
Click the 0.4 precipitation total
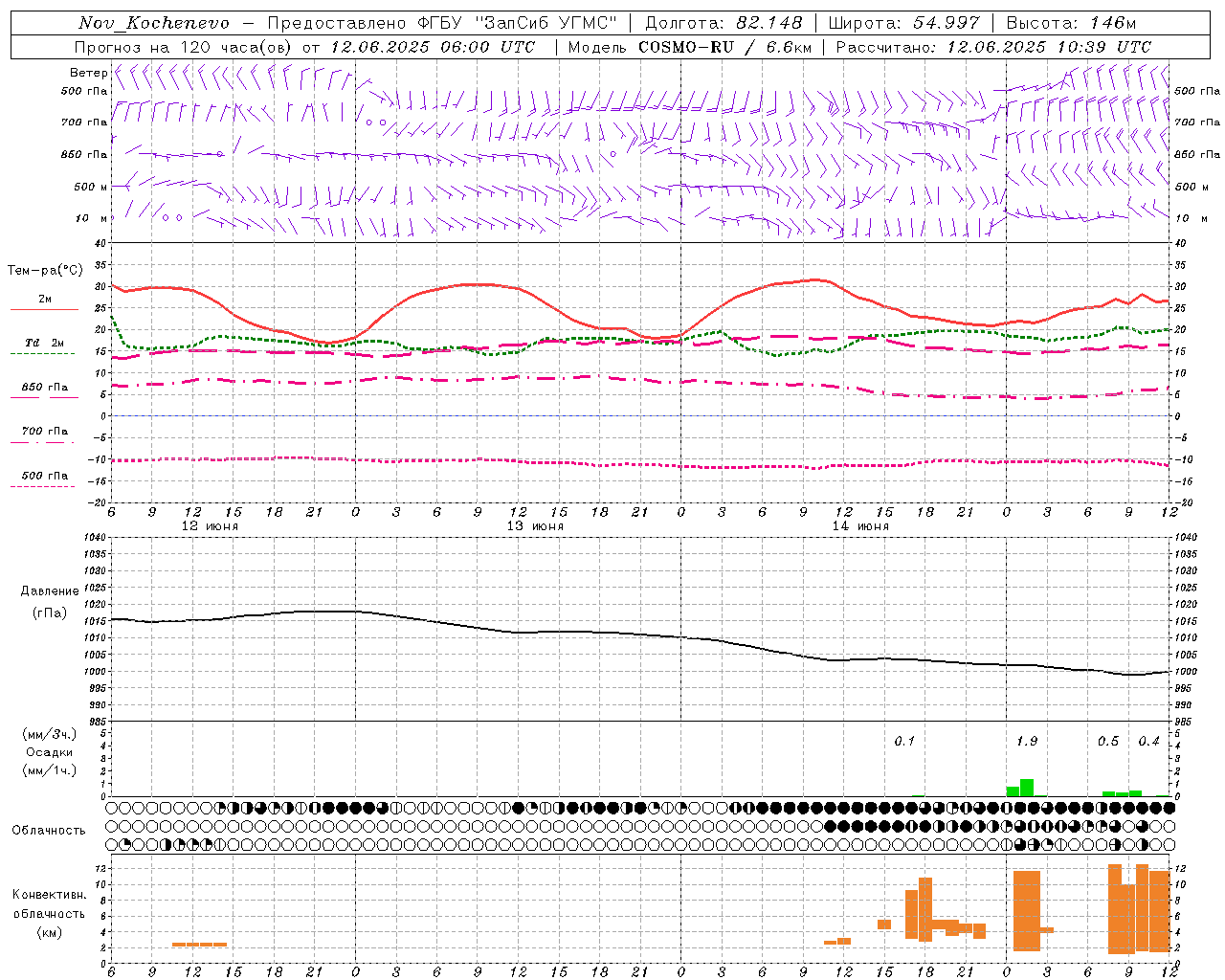tap(1148, 742)
